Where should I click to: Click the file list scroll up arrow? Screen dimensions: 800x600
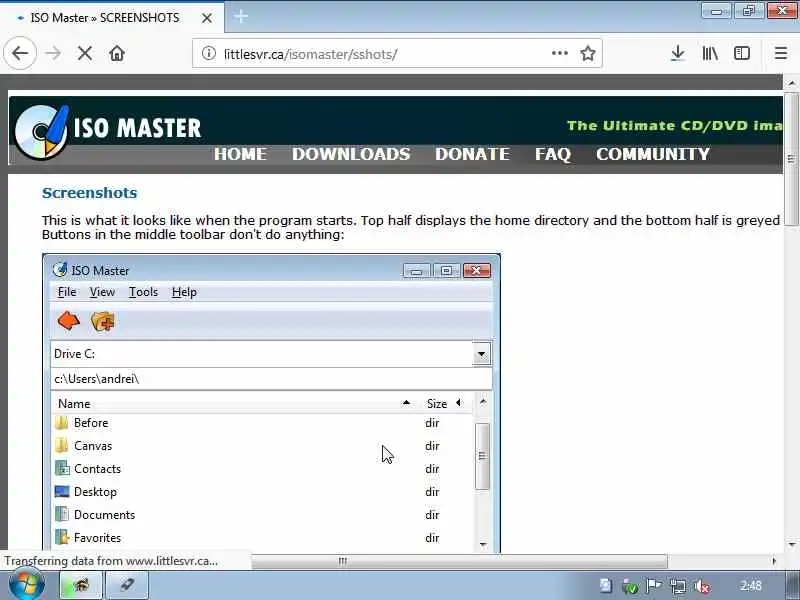click(483, 402)
